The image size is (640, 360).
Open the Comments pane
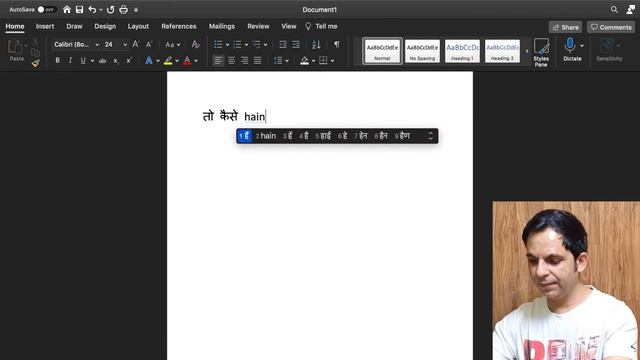click(611, 27)
